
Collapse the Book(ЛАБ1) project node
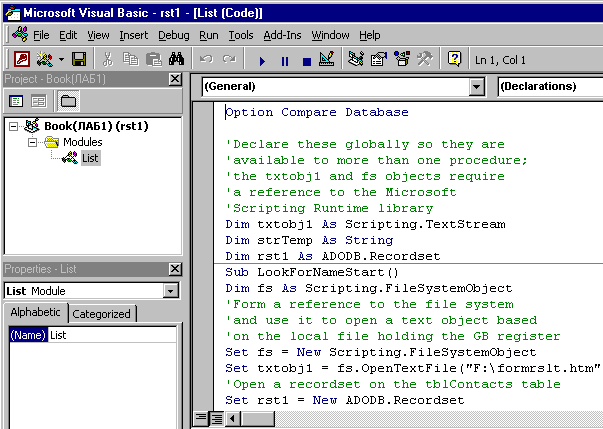(13, 126)
